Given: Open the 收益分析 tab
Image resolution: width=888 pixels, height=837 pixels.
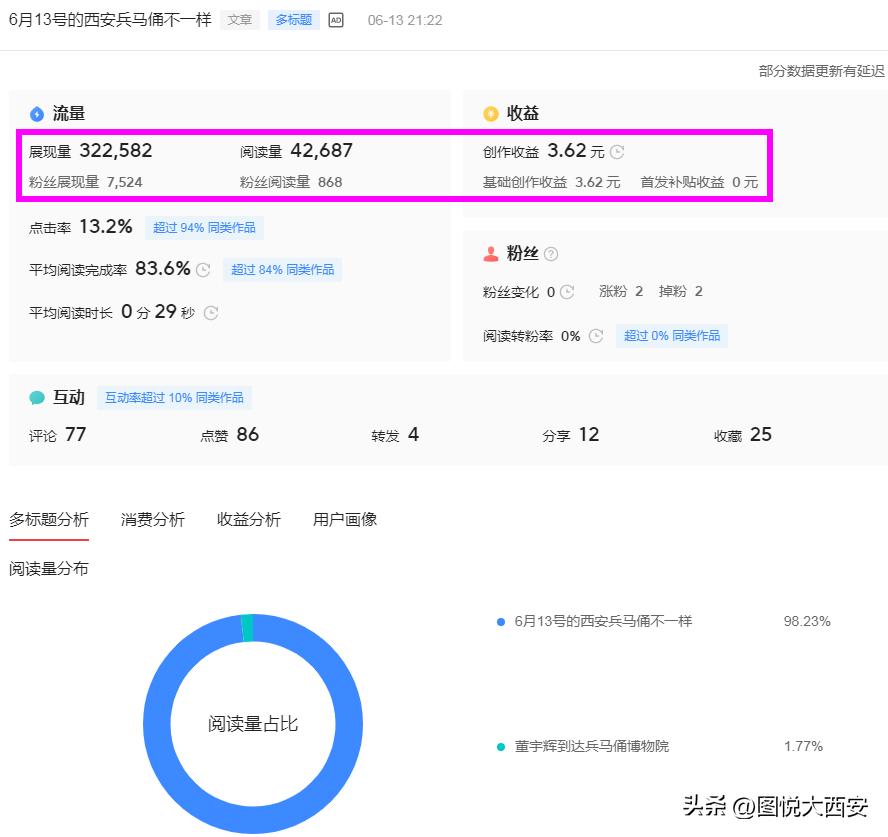Looking at the screenshot, I should [x=250, y=519].
